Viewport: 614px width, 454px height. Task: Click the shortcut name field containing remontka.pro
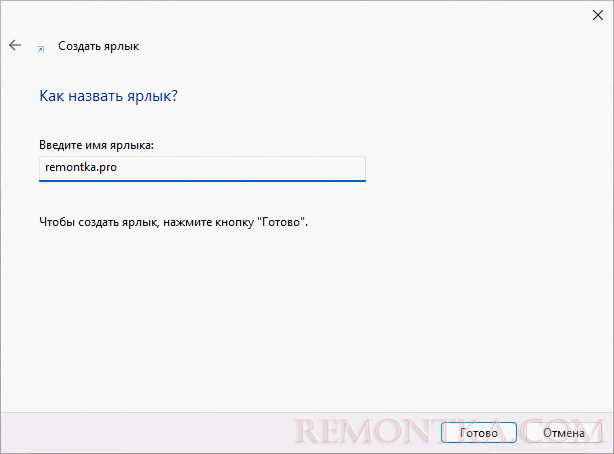tap(202, 168)
